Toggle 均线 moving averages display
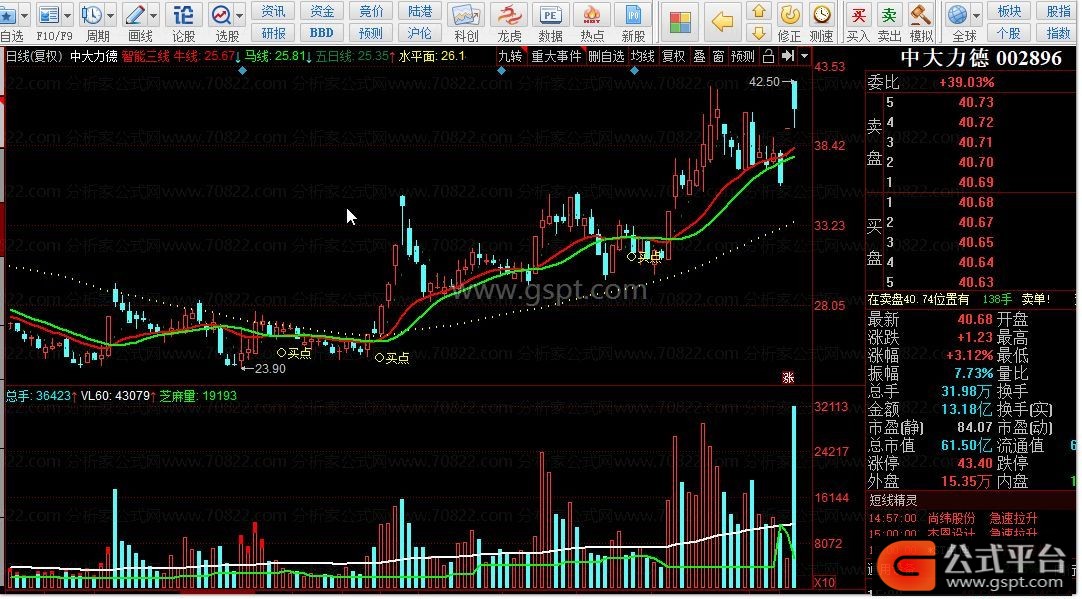Image resolution: width=1082 pixels, height=599 pixels. (x=642, y=56)
